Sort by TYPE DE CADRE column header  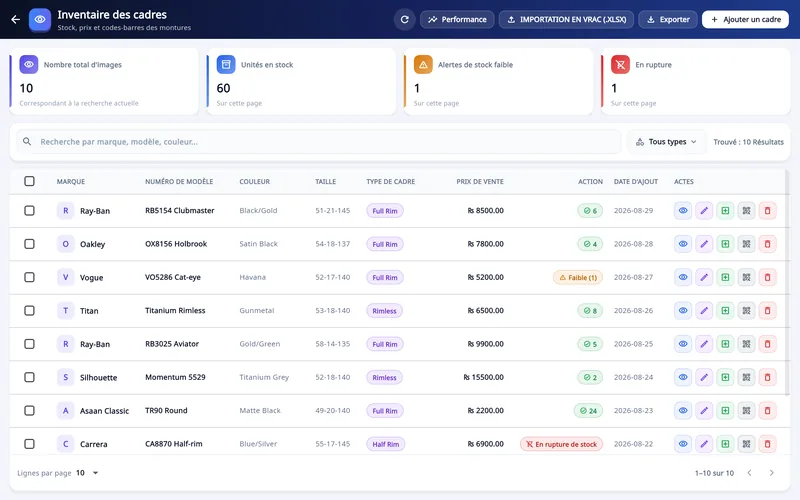tap(391, 182)
